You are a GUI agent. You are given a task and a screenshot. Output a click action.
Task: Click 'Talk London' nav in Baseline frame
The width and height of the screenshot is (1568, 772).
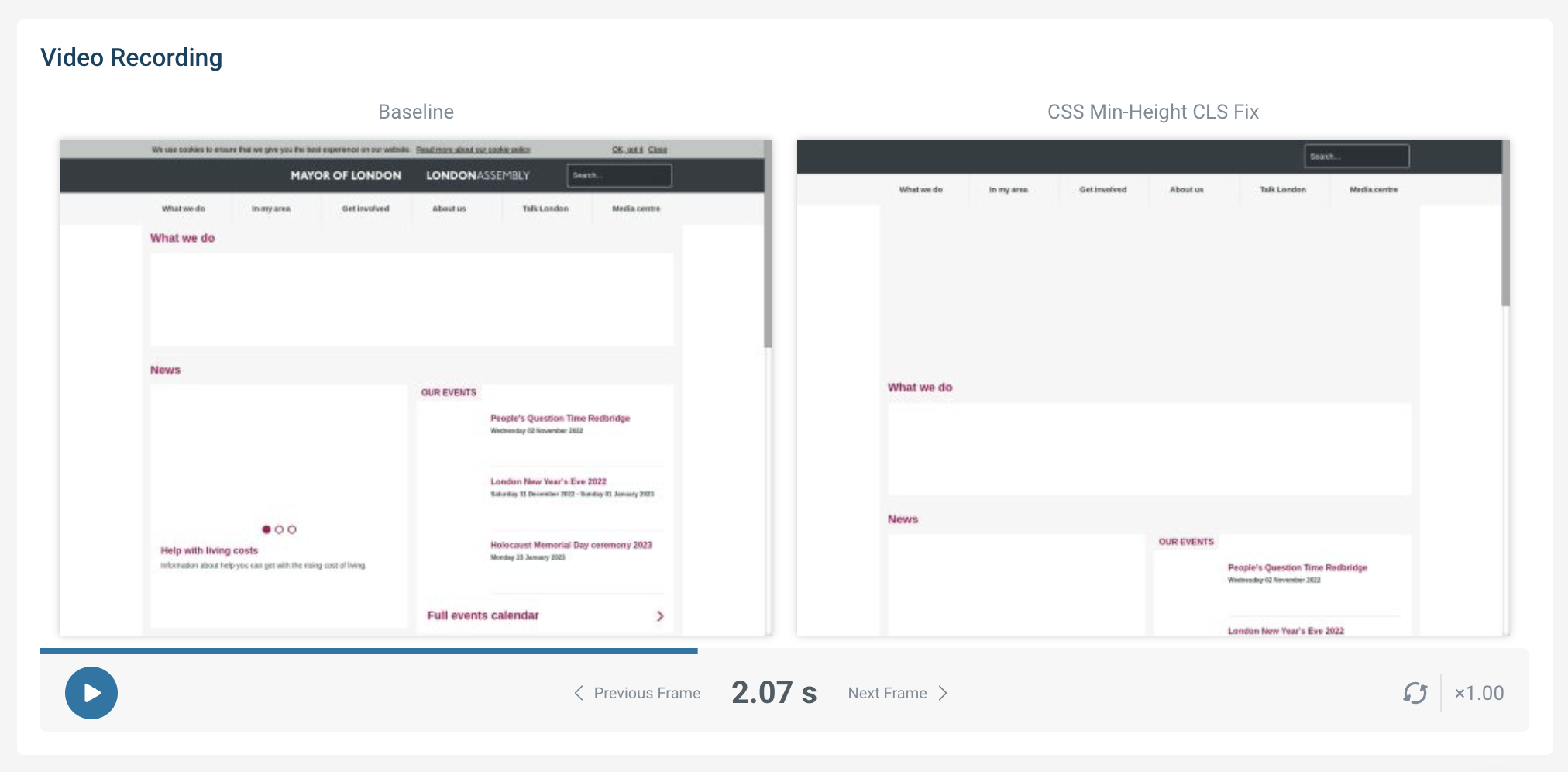click(545, 209)
